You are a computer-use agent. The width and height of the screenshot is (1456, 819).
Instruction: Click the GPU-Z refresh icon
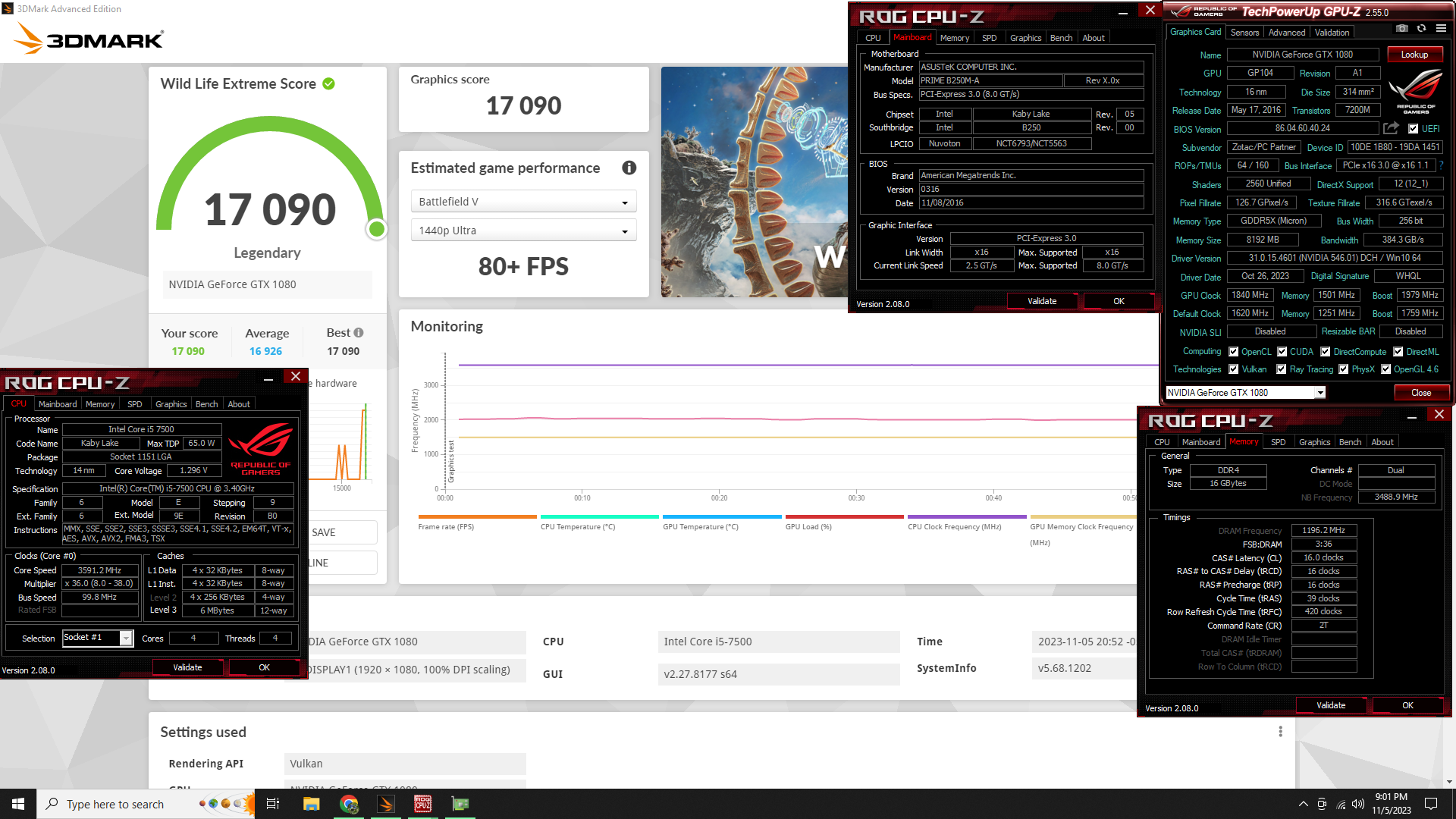pyautogui.click(x=1421, y=29)
